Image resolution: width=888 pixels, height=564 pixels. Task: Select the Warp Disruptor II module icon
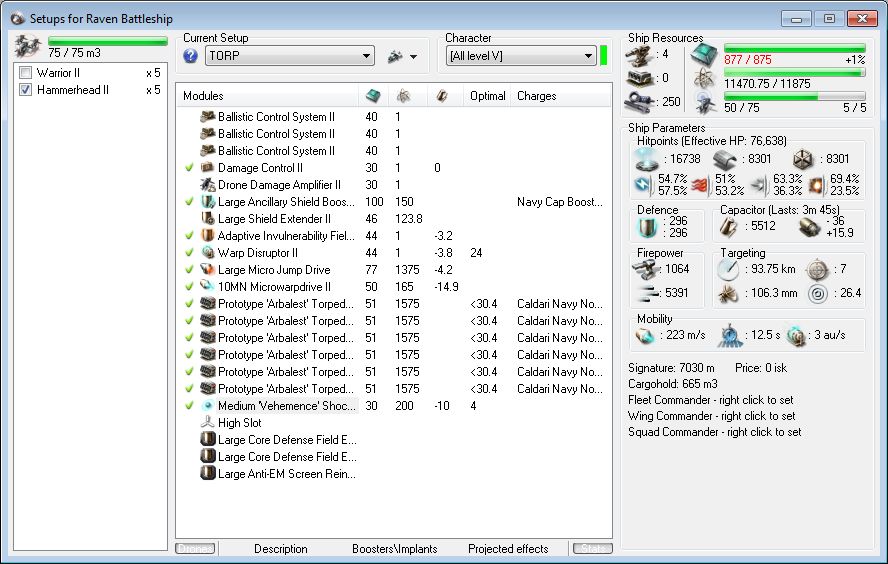(208, 253)
